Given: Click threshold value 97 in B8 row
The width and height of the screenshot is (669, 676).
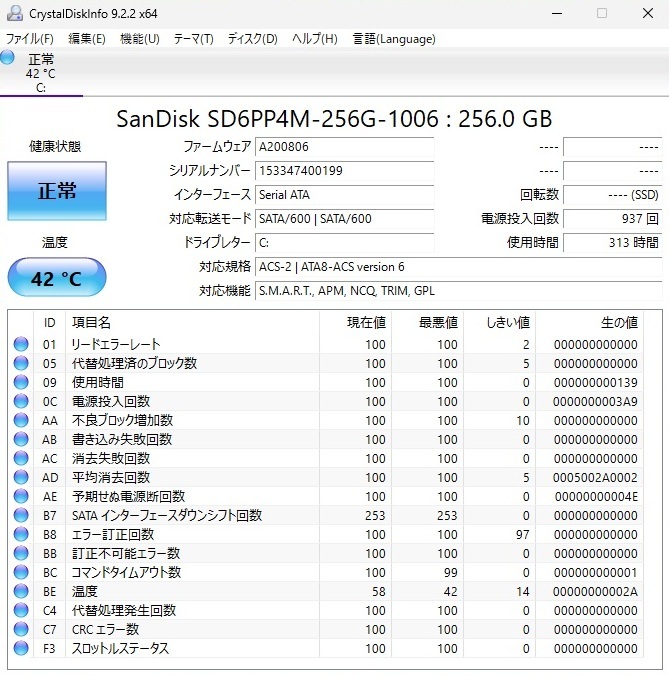Looking at the screenshot, I should click(522, 535).
